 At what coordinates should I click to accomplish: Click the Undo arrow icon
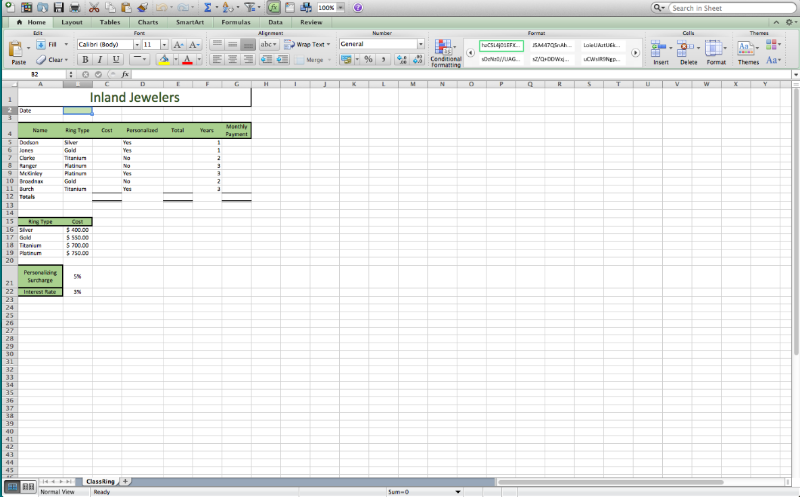(162, 7)
